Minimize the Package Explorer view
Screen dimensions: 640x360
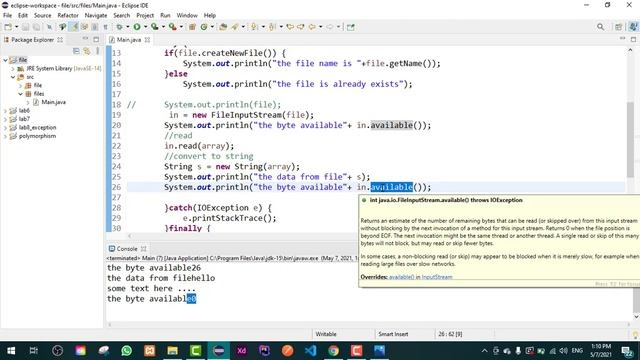tap(85, 39)
